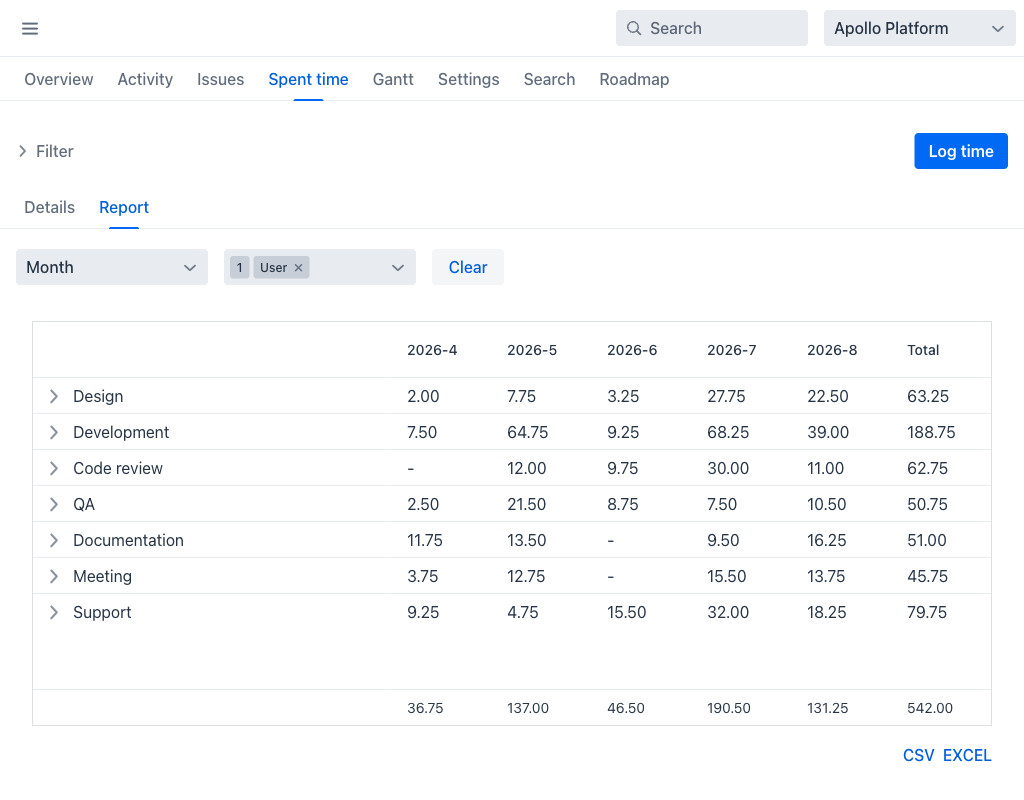Expand the QA row chevron

54,504
